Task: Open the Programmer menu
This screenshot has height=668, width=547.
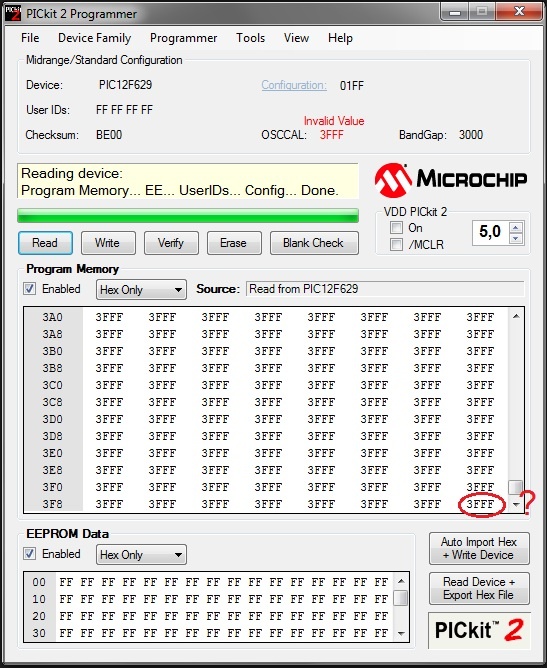Action: [184, 38]
